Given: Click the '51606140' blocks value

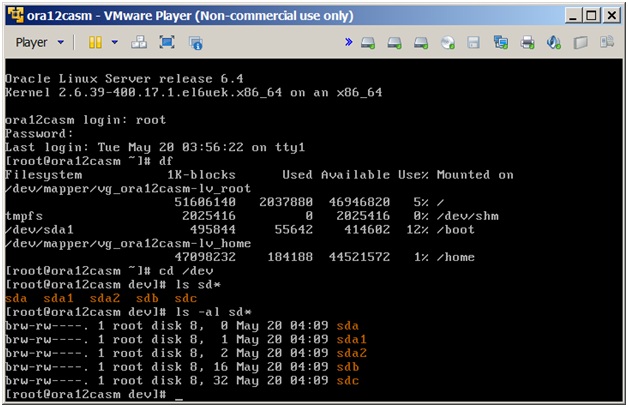Looking at the screenshot, I should pos(205,202).
